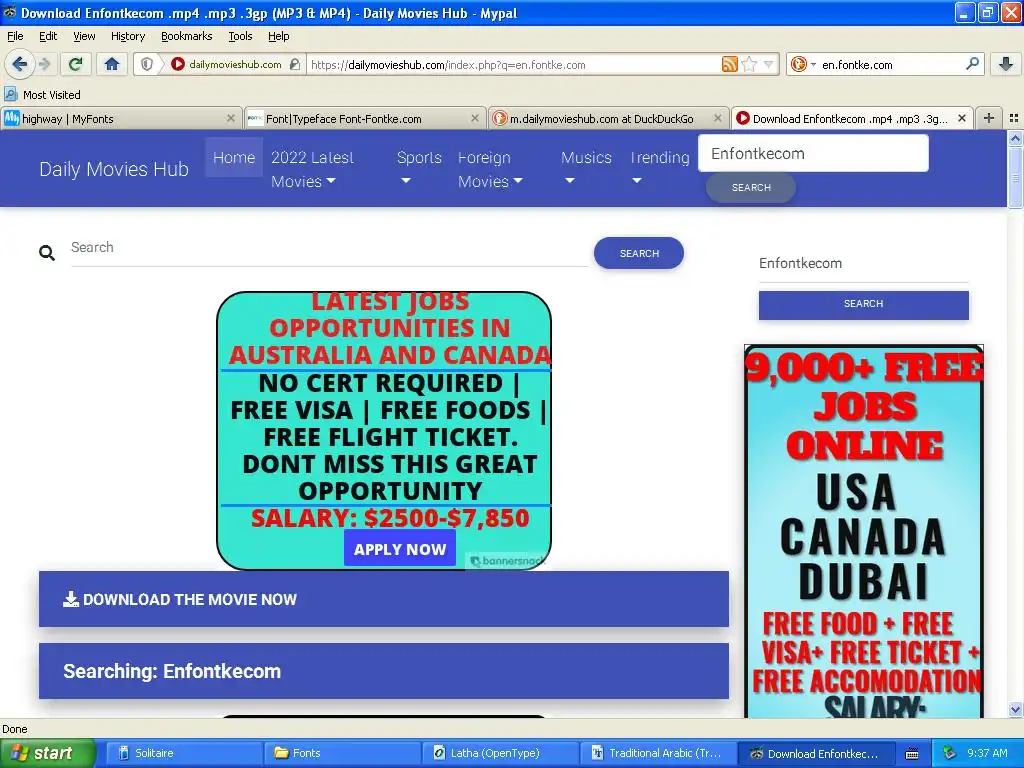Open the Most Visited bookmarks folder

pyautogui.click(x=42, y=95)
